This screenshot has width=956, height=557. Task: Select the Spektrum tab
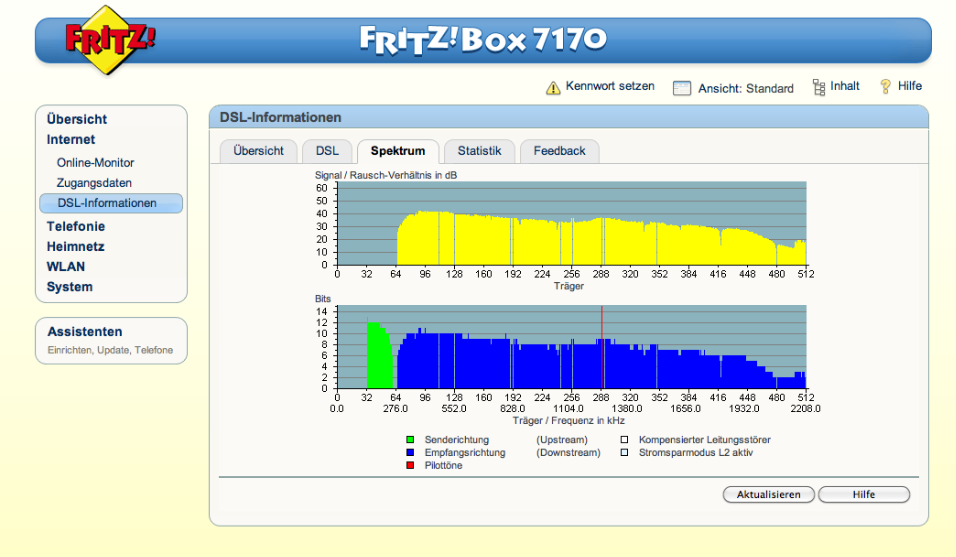pyautogui.click(x=398, y=151)
